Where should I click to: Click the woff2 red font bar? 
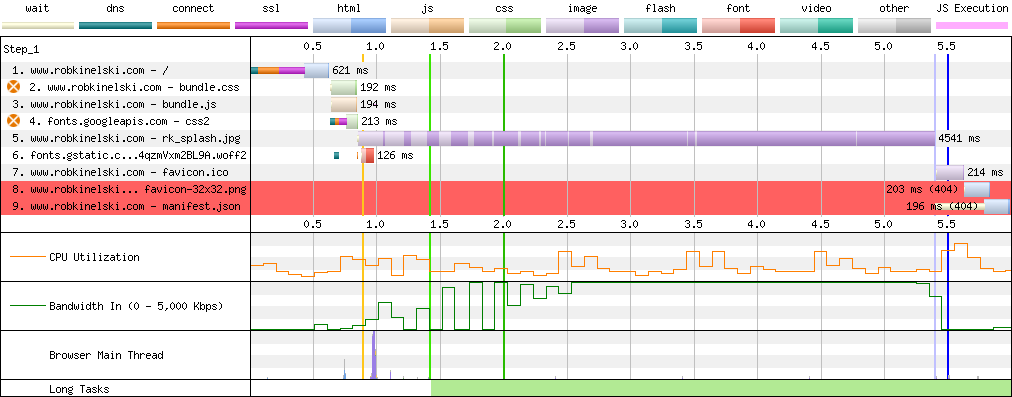pyautogui.click(x=367, y=155)
